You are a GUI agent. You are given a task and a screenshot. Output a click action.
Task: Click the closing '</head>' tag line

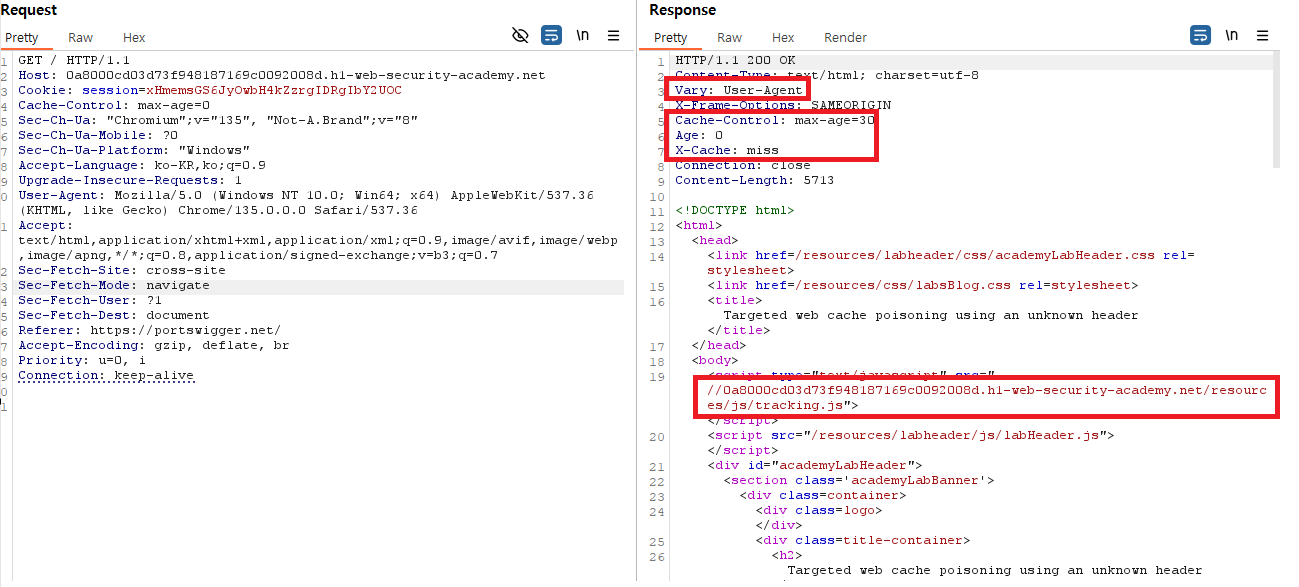[x=719, y=345]
